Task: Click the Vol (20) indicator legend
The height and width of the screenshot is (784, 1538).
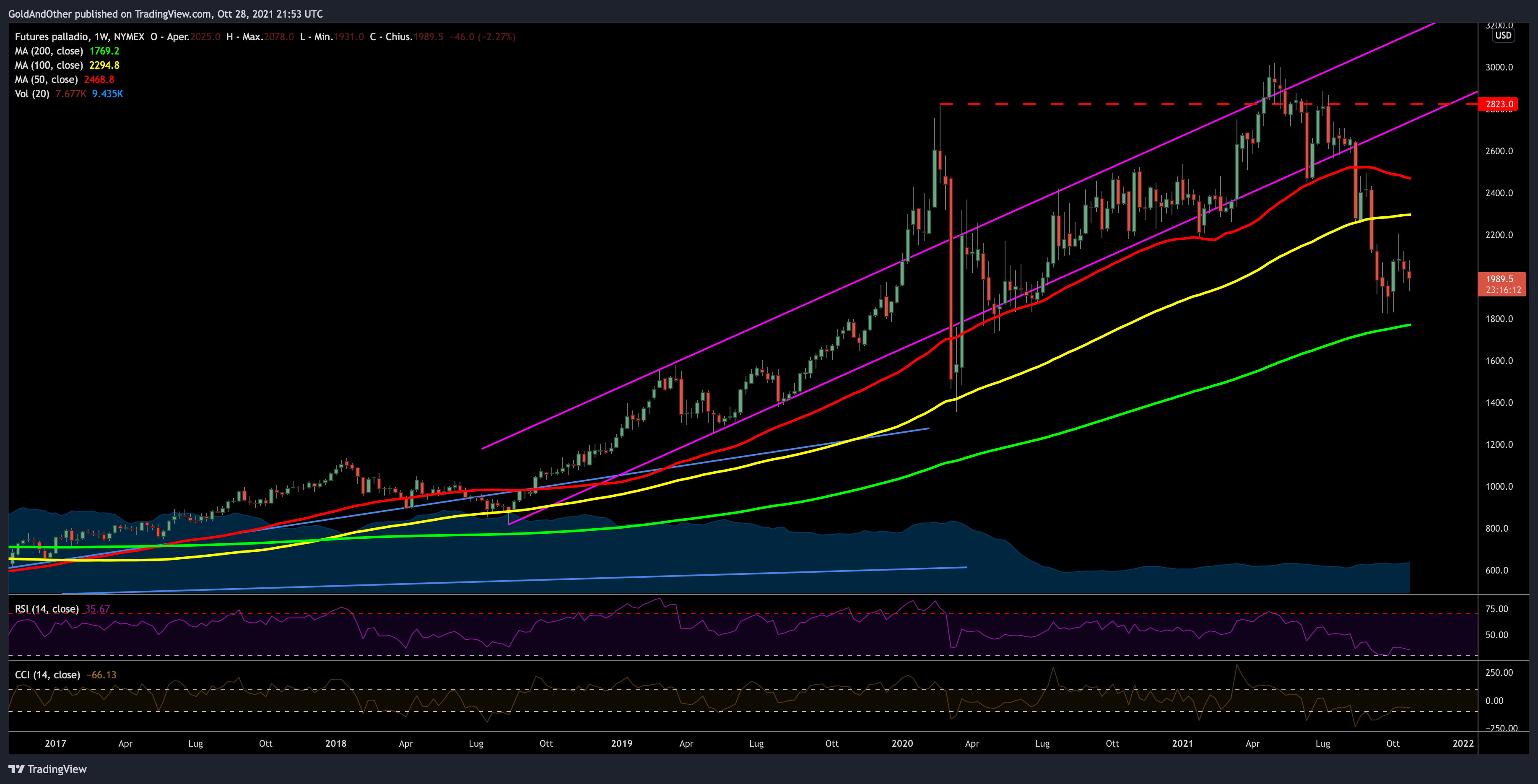Action: [32, 94]
